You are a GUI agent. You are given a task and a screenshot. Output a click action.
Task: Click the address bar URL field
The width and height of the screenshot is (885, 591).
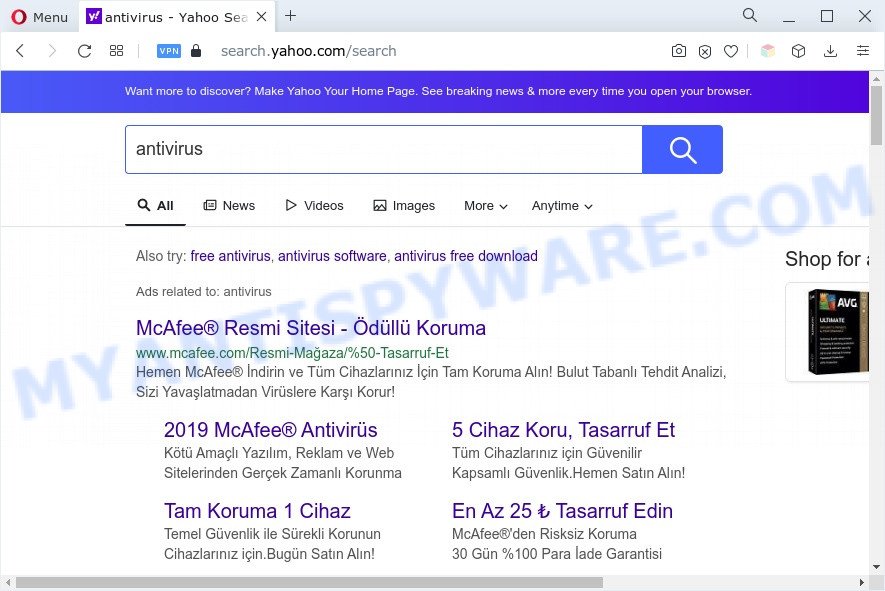point(308,51)
